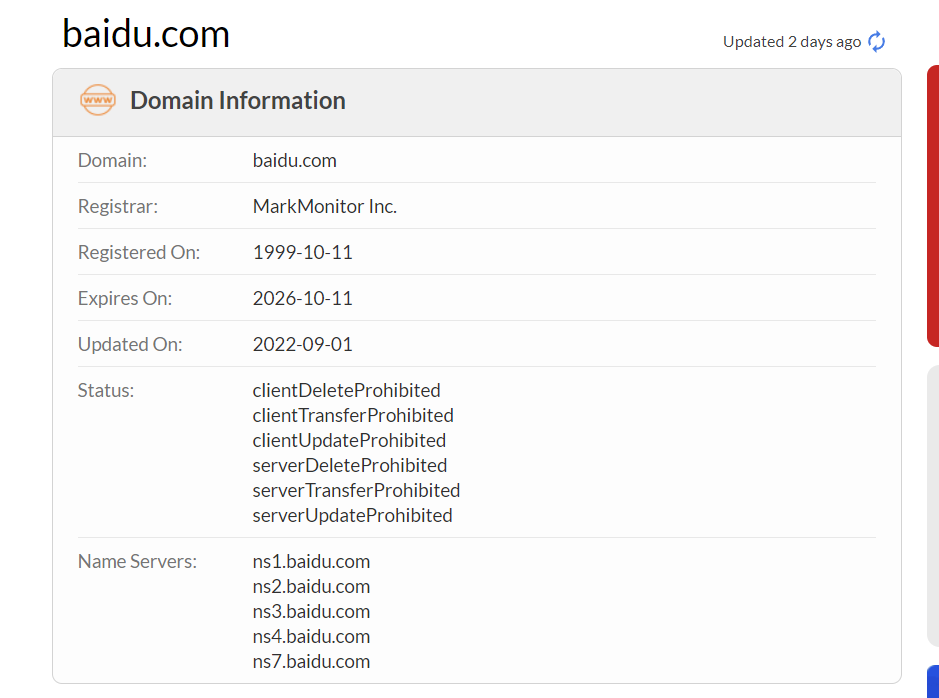Screen dimensions: 939x698
Task: Click the serverDeleteProhibited status
Action: (x=350, y=465)
